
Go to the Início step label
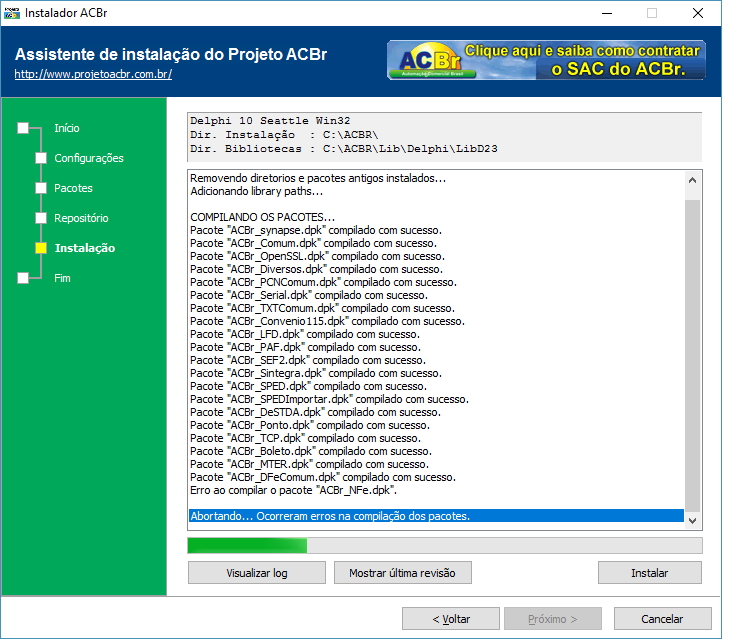point(66,128)
